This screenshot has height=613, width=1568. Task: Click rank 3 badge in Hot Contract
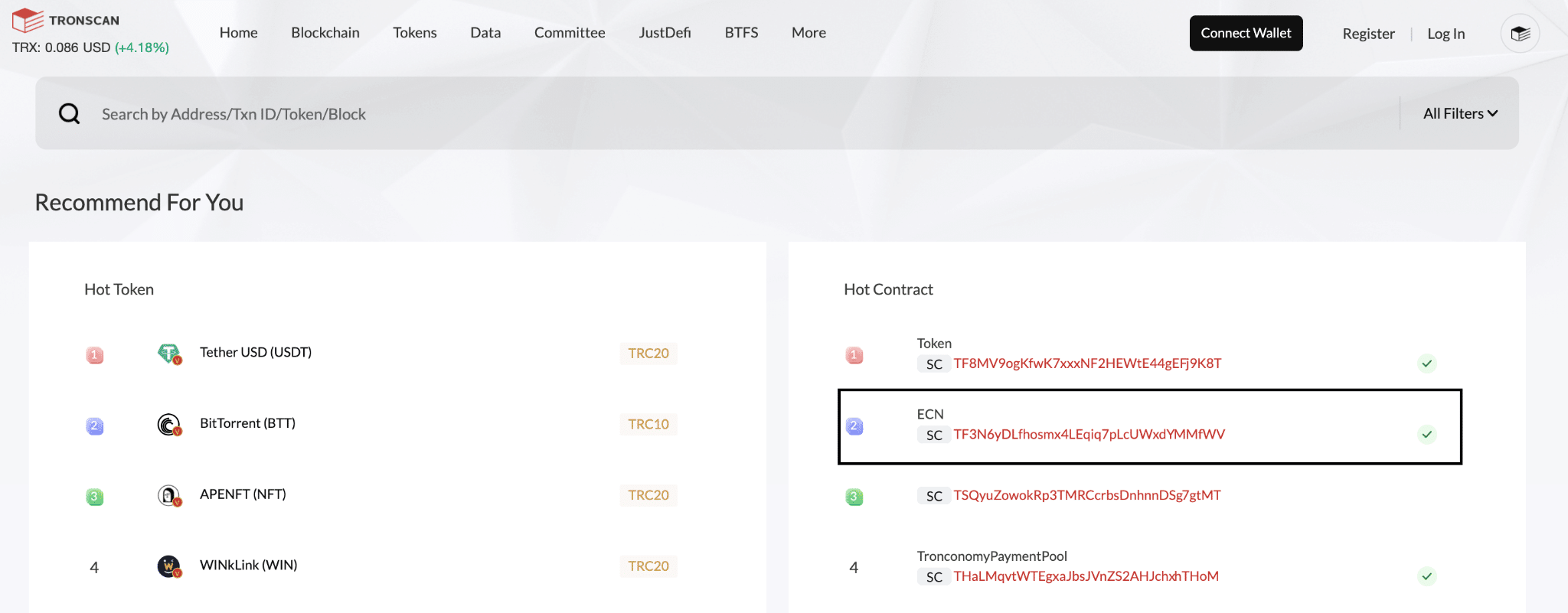854,497
